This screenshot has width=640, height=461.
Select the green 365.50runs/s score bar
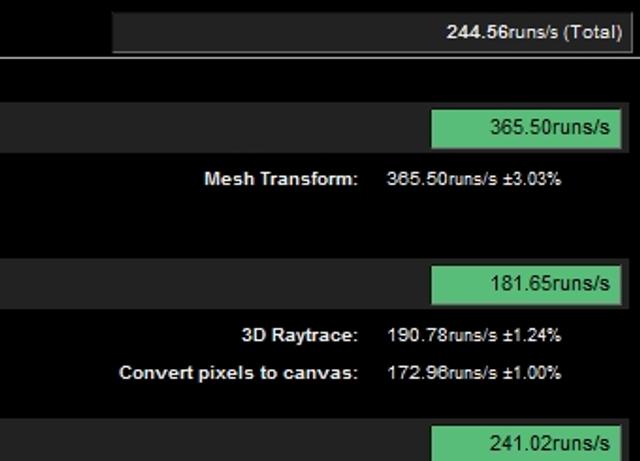527,128
